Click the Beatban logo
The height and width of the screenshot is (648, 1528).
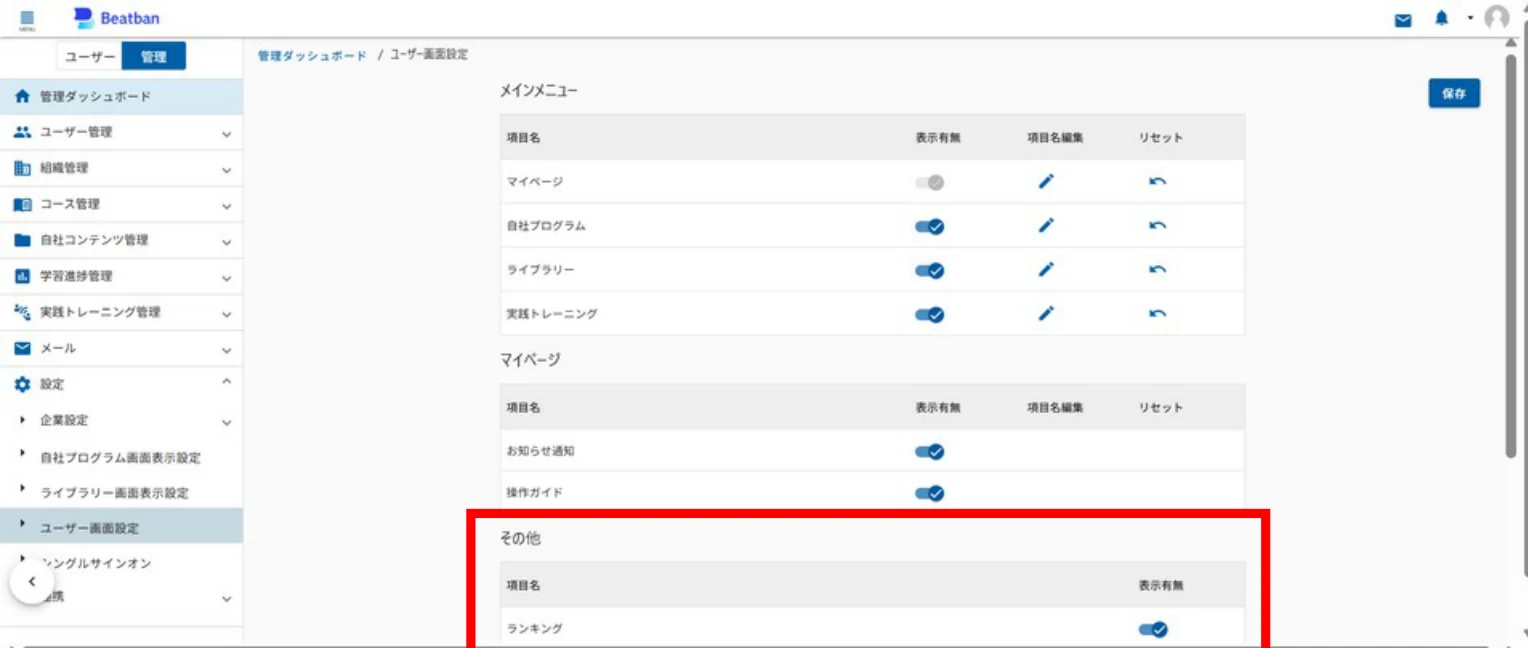117,18
